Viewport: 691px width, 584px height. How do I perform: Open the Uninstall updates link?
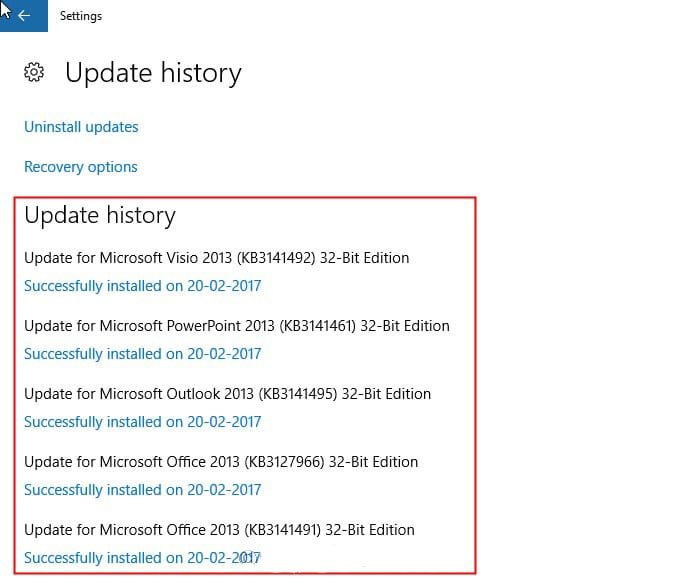(x=81, y=127)
